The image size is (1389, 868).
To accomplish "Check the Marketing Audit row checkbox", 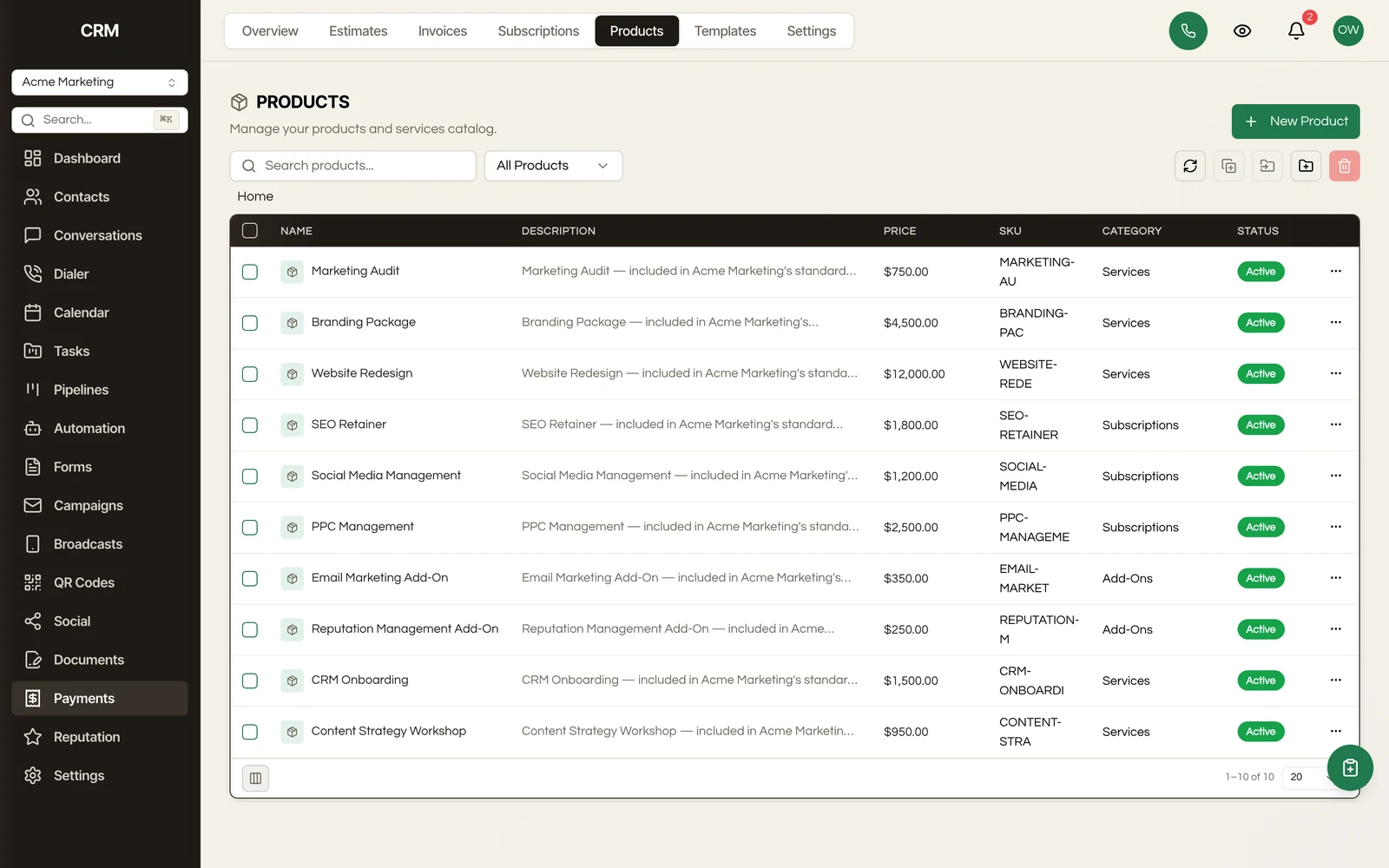I will 250,272.
